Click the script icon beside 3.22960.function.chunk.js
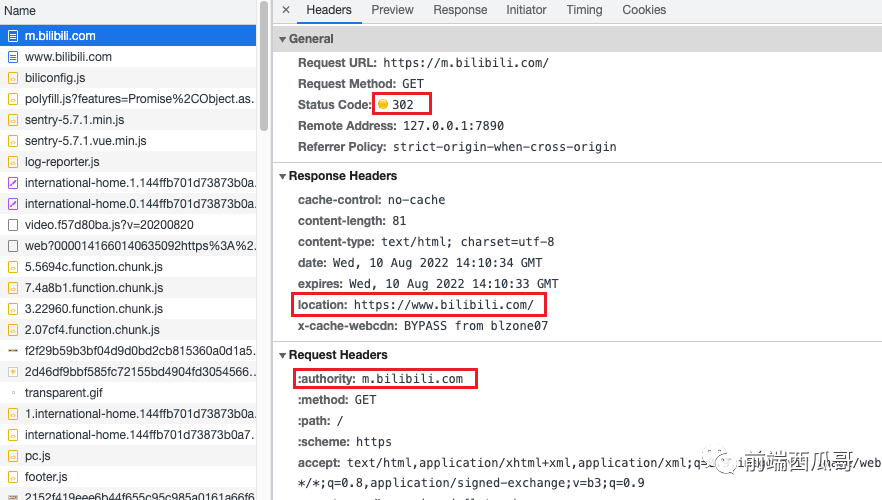Viewport: 882px width, 500px height. (12, 309)
